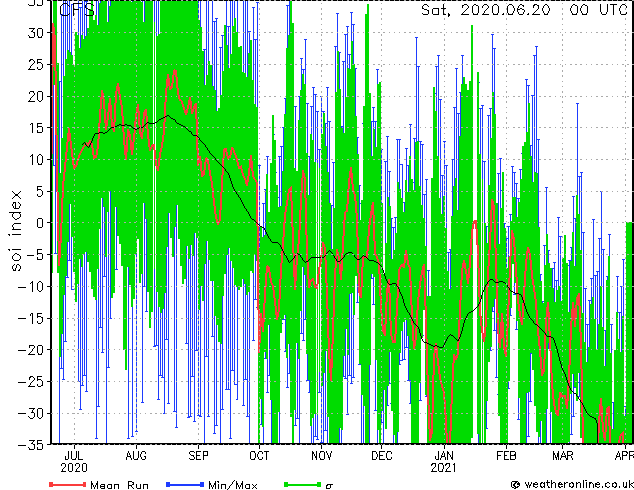Screen dimensions: 634x490
Task: Click the MAR month label
Action: [563, 456]
